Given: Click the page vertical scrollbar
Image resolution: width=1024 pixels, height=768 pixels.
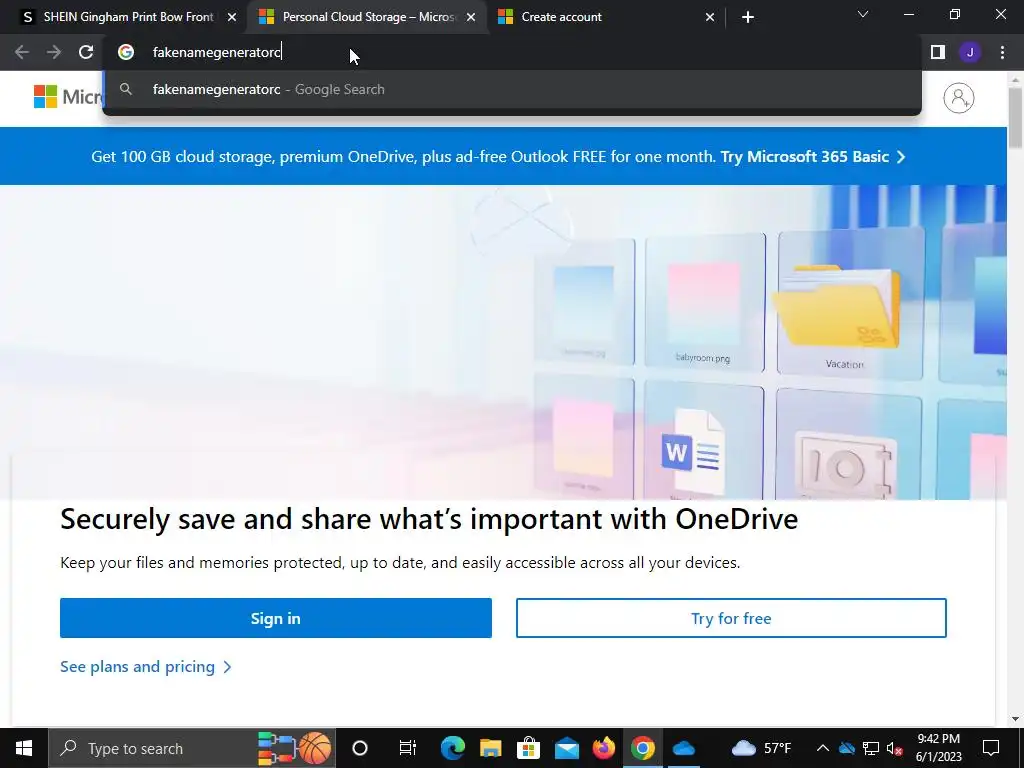Looking at the screenshot, I should pos(1016,118).
